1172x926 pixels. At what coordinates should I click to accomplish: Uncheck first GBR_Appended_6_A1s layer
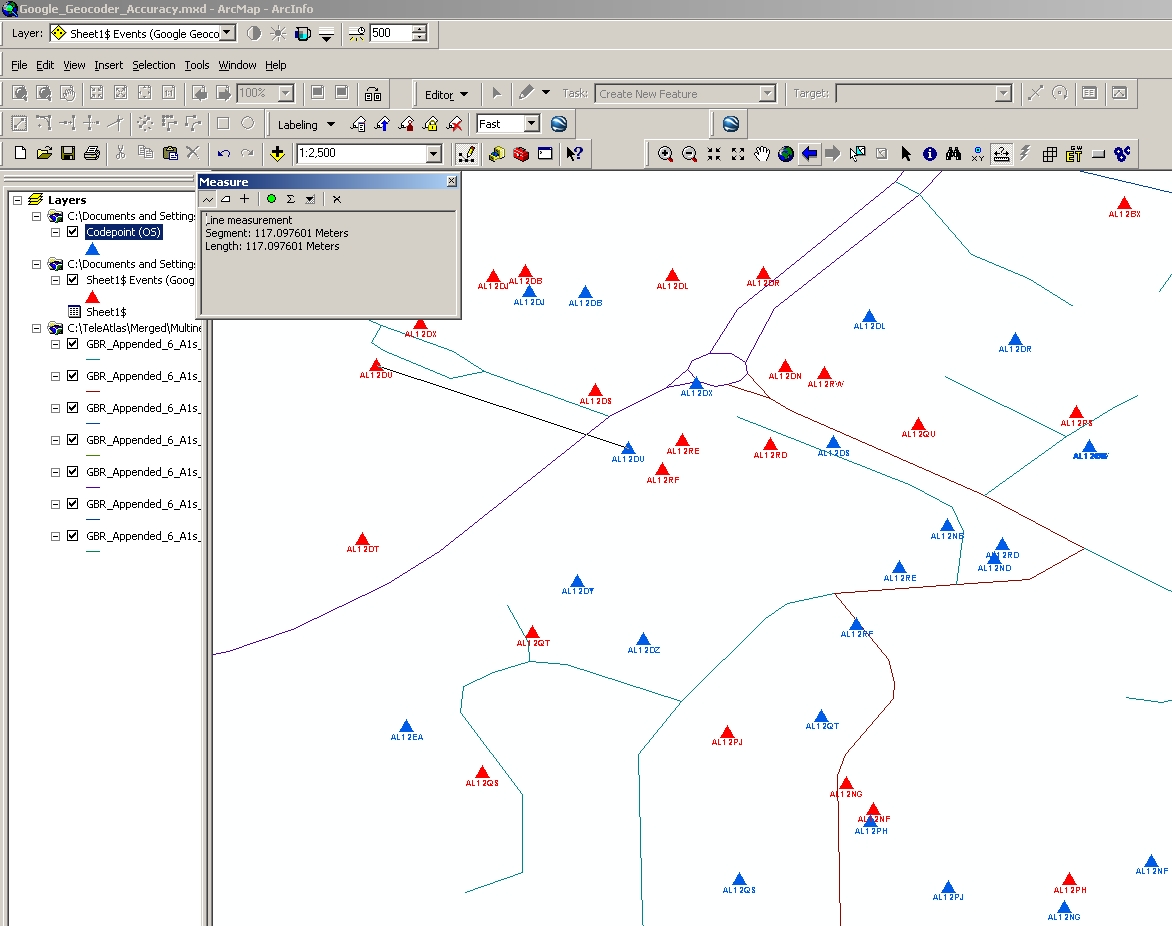(x=73, y=344)
